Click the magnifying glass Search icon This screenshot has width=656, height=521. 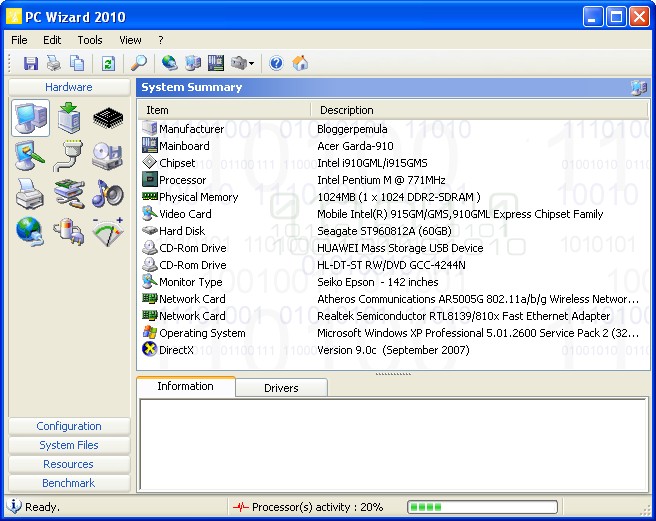coord(138,64)
